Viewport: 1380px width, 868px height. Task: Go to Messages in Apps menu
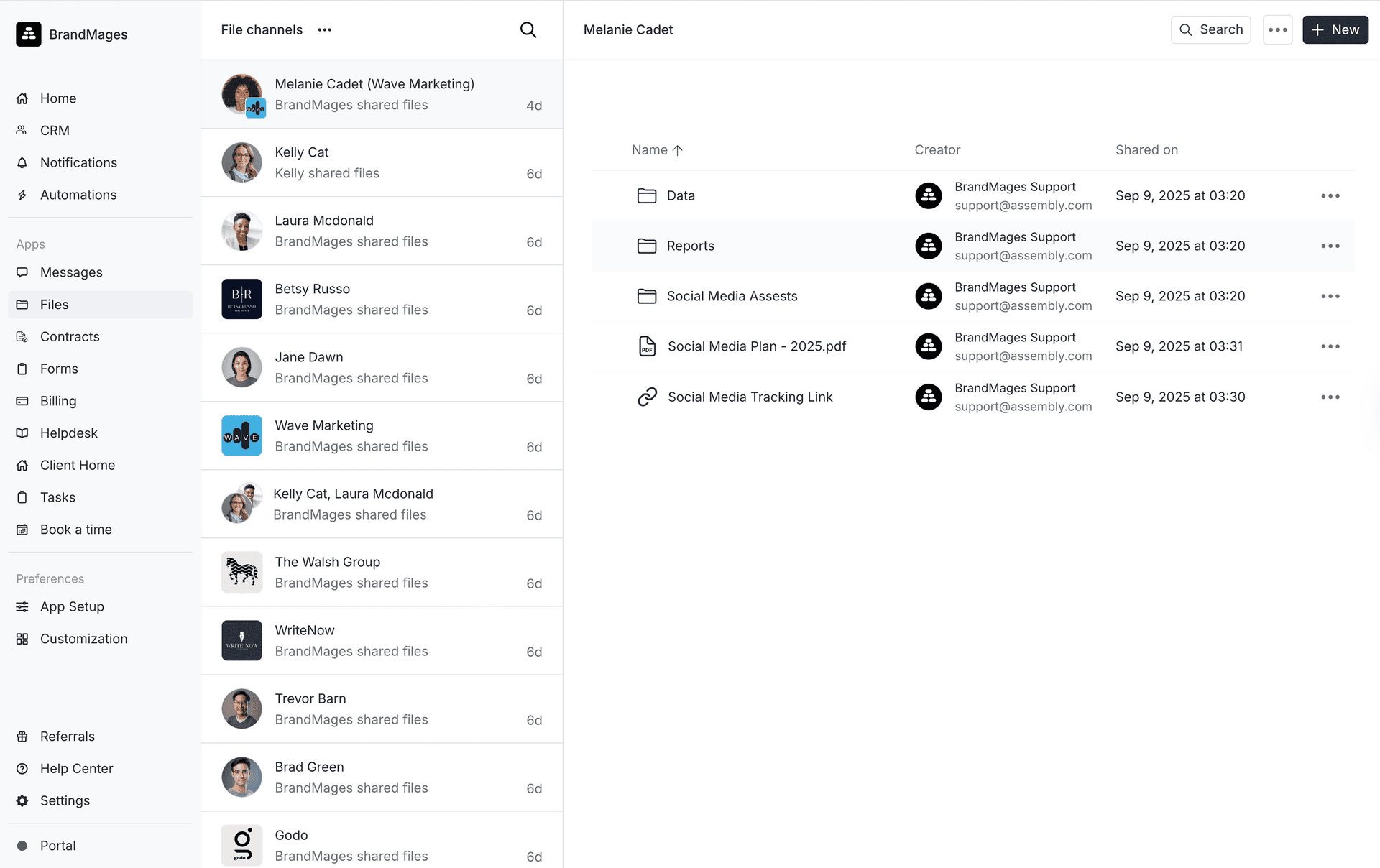tap(71, 272)
